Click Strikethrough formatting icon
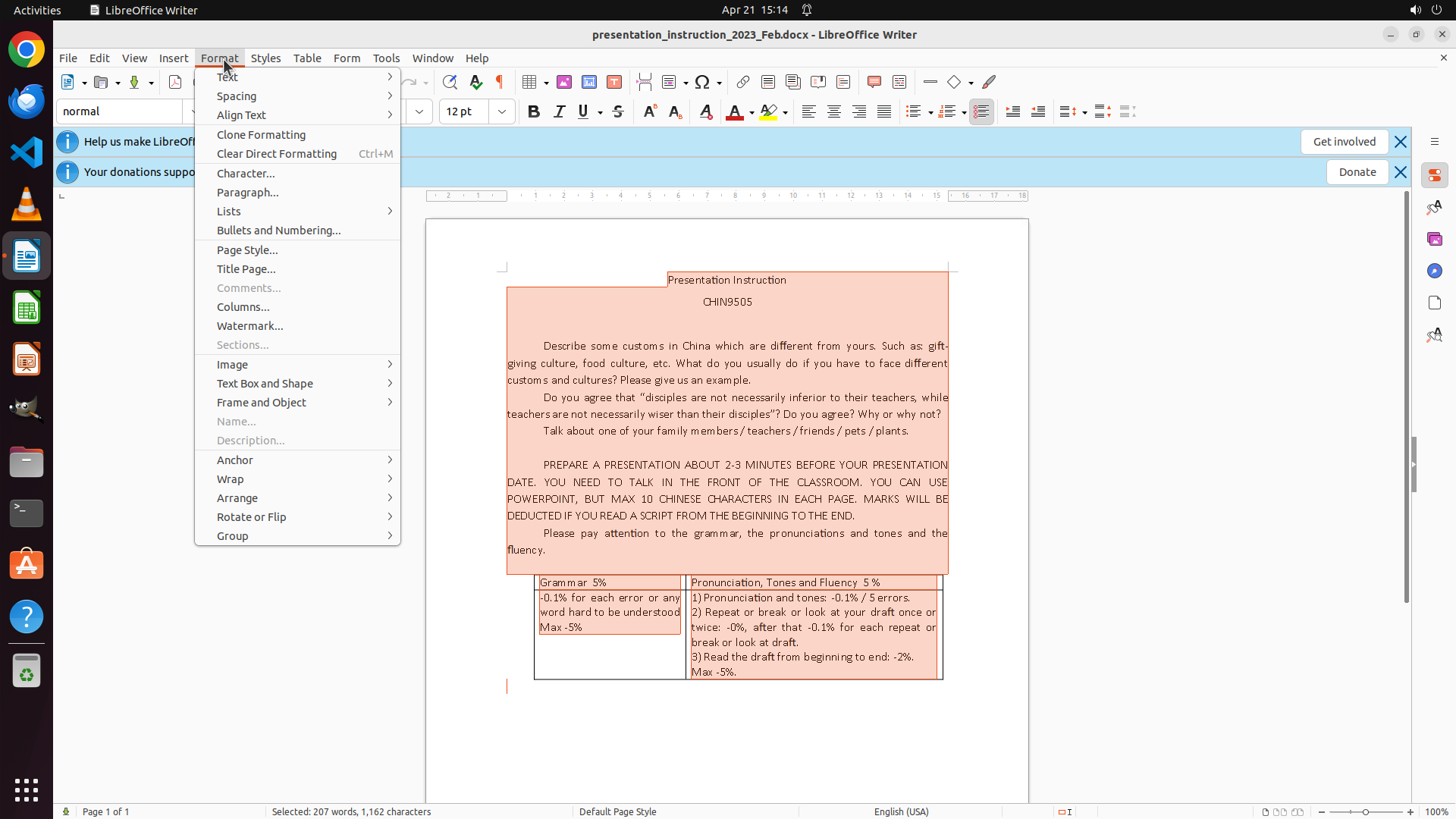 tap(618, 111)
